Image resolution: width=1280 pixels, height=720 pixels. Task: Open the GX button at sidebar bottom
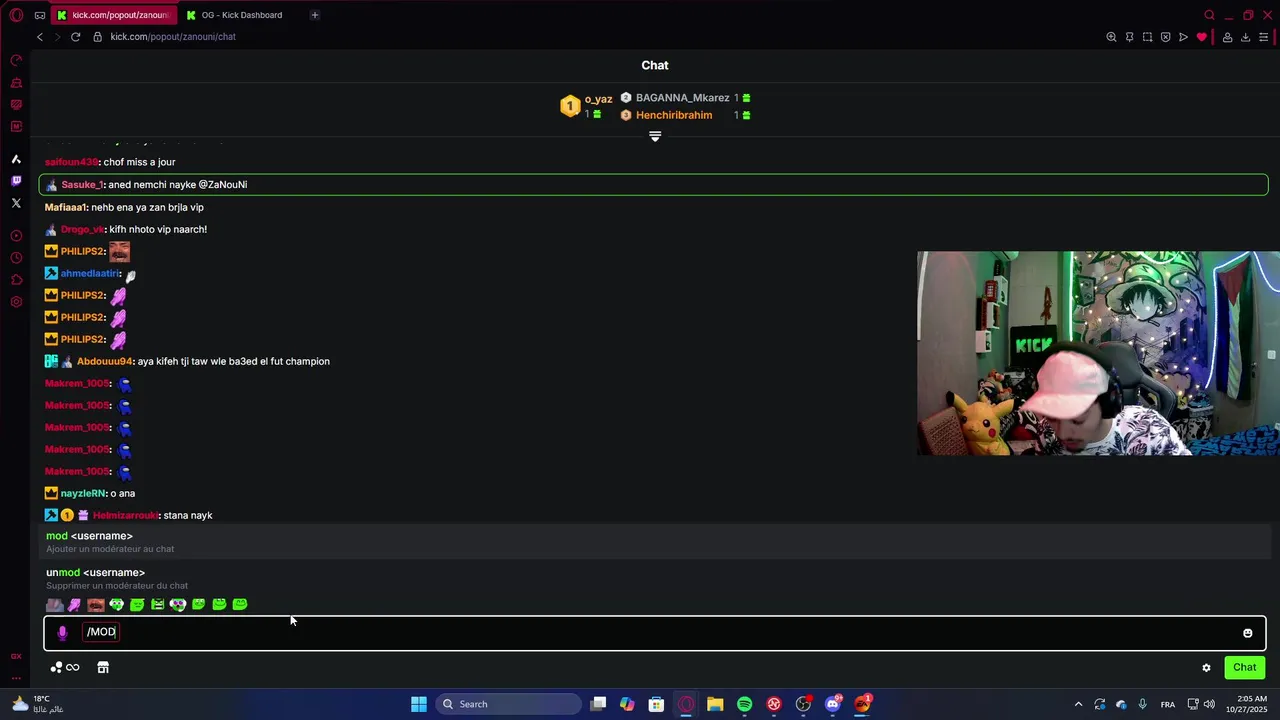pos(16,656)
